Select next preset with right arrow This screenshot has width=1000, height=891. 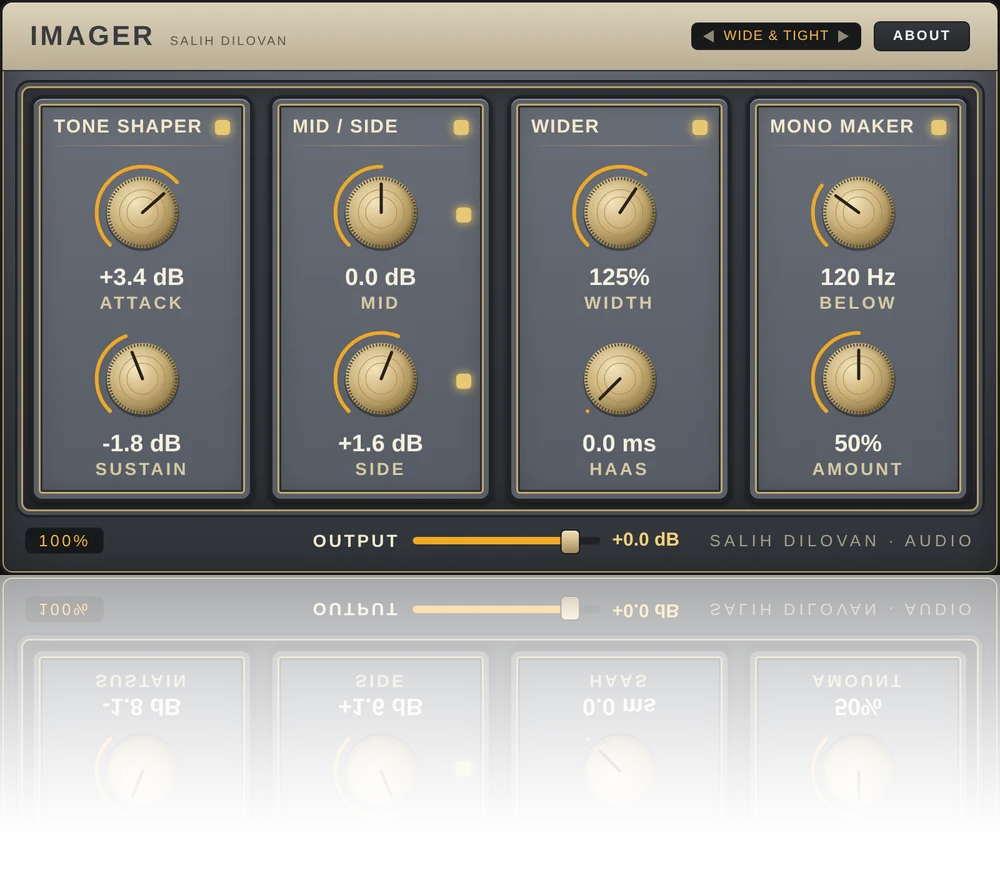tap(843, 36)
